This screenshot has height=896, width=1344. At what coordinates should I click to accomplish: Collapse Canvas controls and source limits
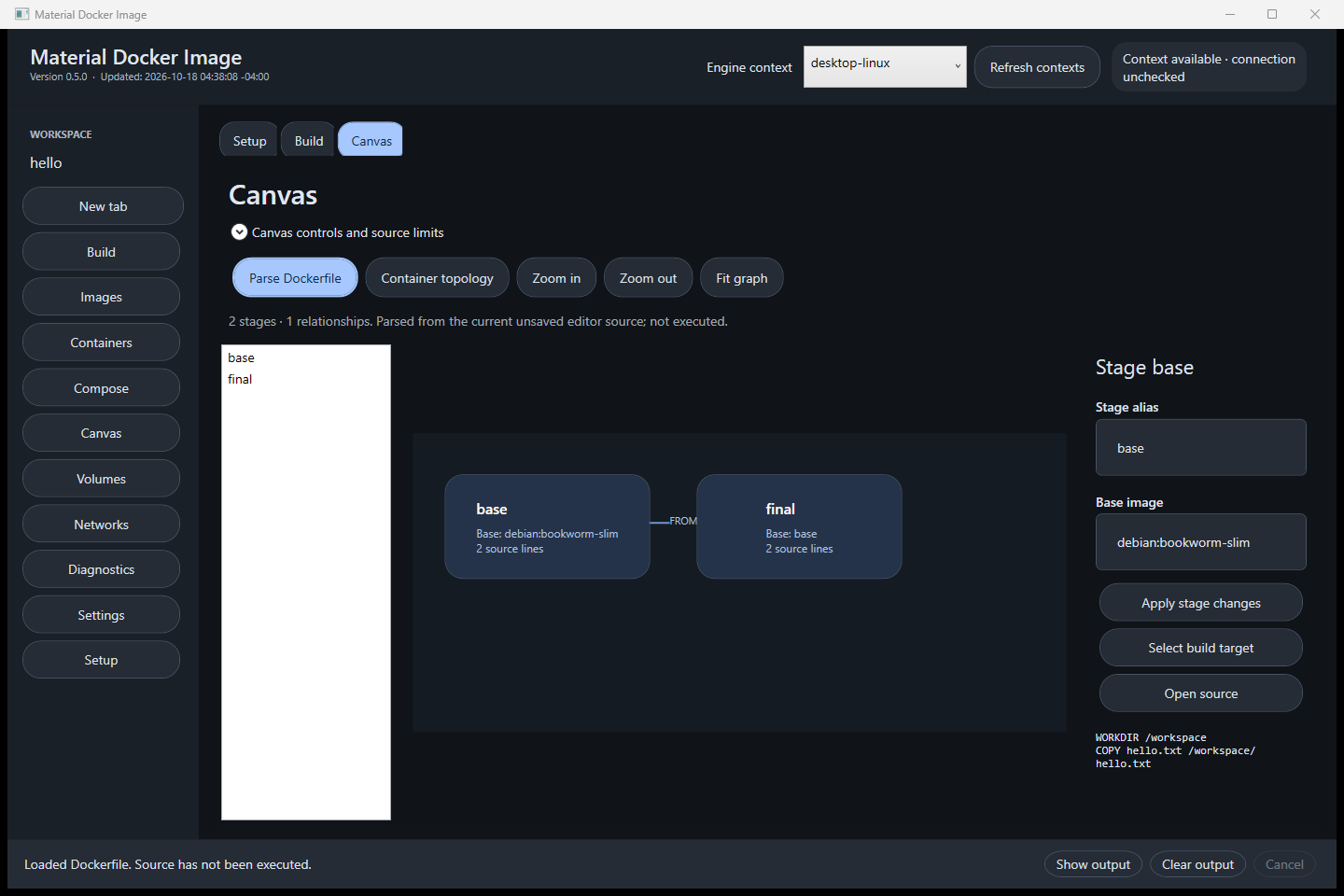240,232
